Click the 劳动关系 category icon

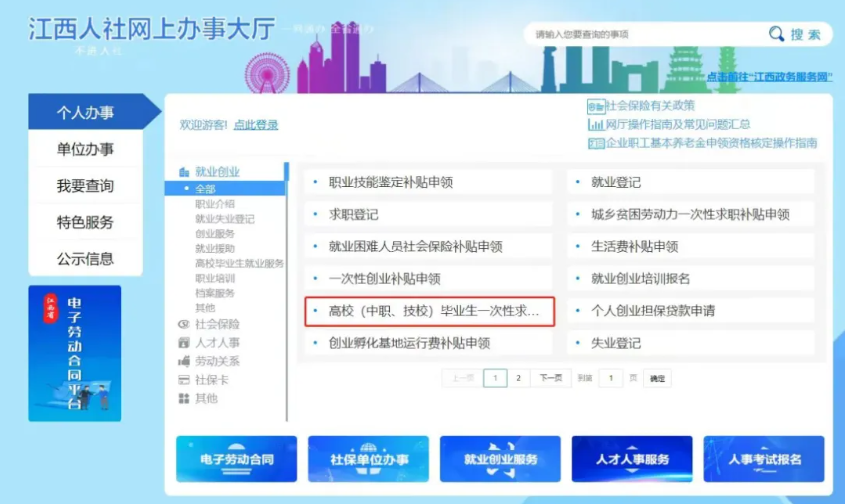click(183, 361)
